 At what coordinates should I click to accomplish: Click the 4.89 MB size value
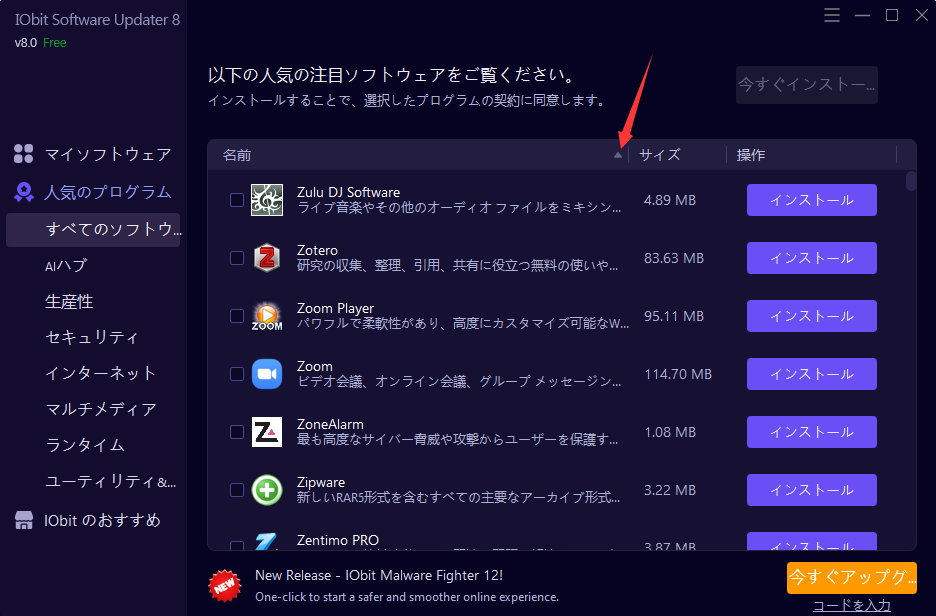(670, 200)
